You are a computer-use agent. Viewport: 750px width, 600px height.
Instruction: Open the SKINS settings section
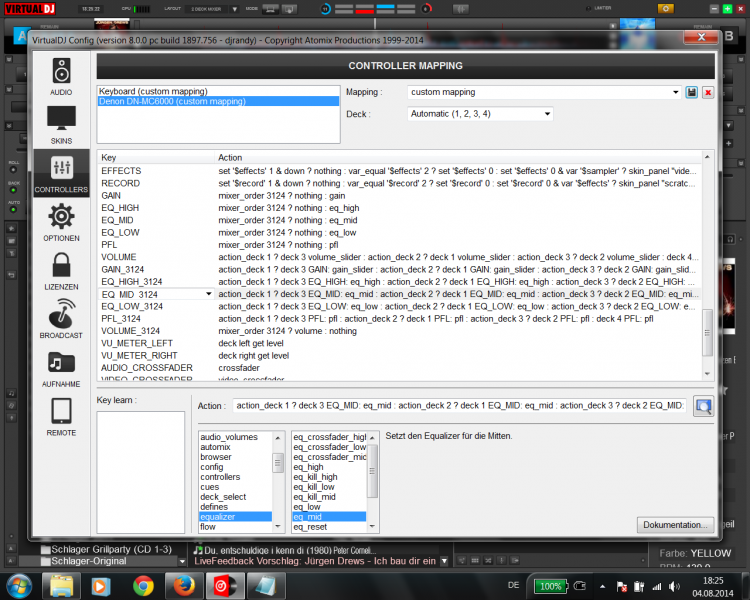coord(61,125)
